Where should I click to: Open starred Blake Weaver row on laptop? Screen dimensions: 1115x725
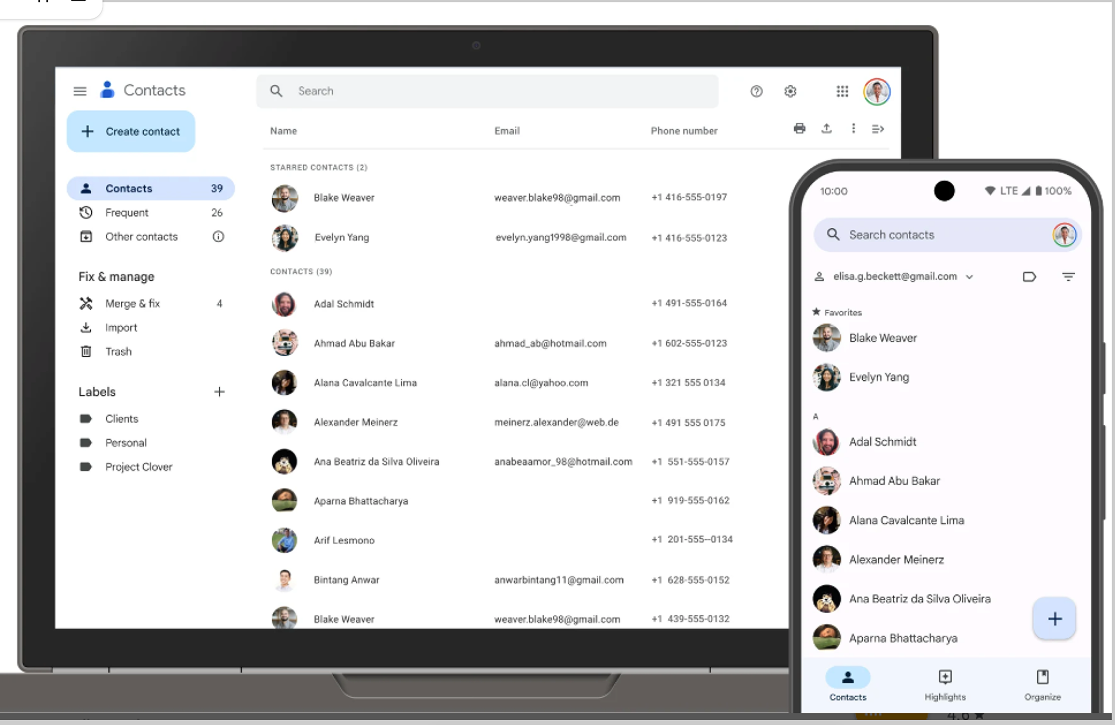[x=526, y=198]
